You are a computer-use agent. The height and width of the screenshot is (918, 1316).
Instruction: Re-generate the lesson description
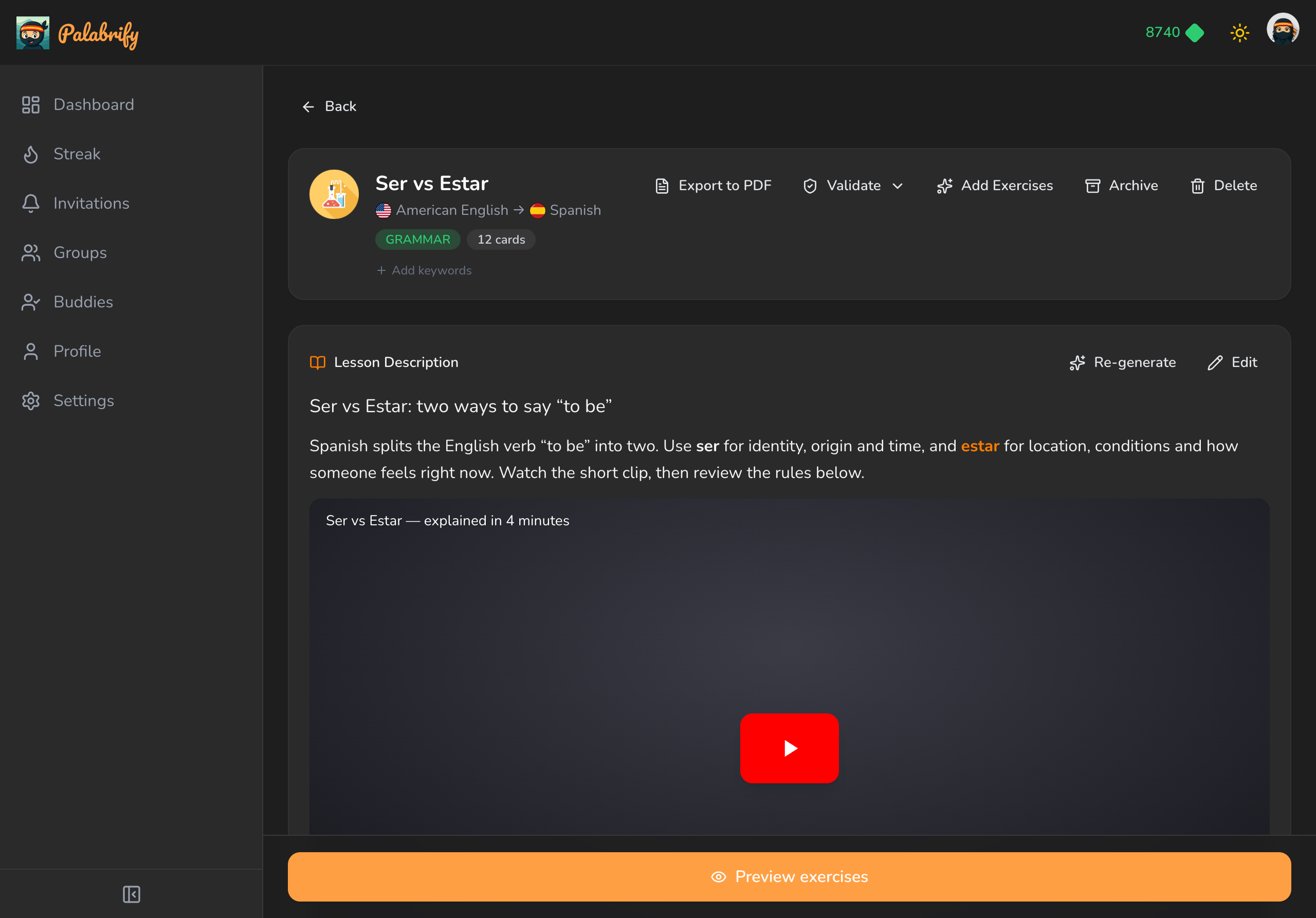pos(1122,363)
